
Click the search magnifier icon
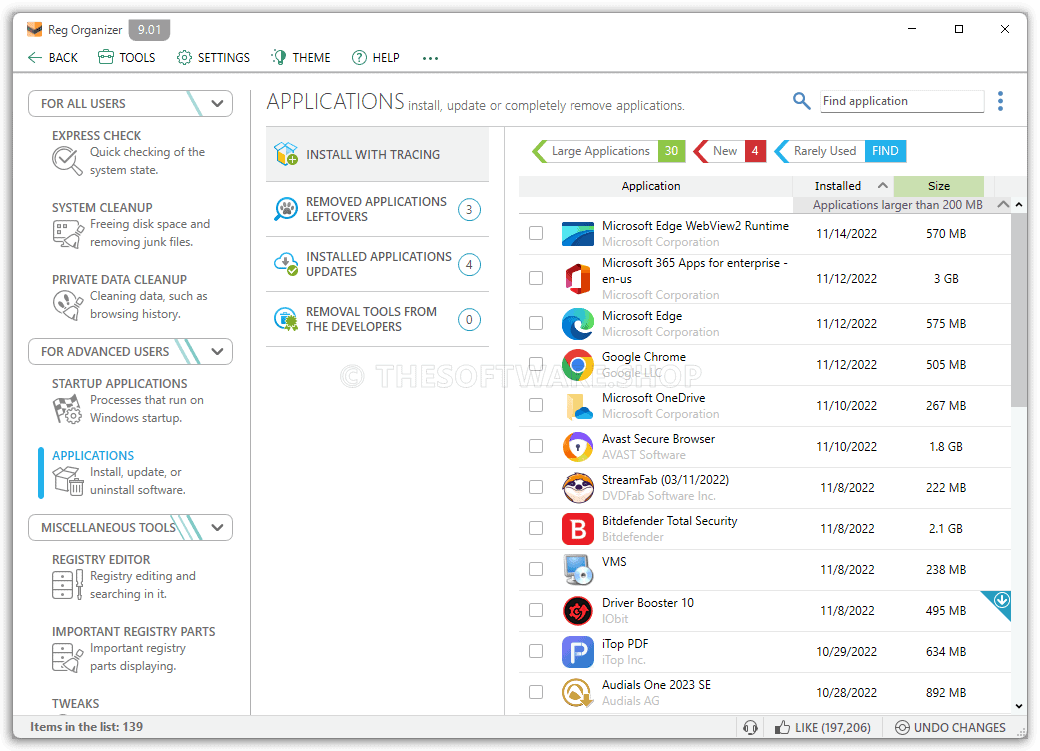801,101
